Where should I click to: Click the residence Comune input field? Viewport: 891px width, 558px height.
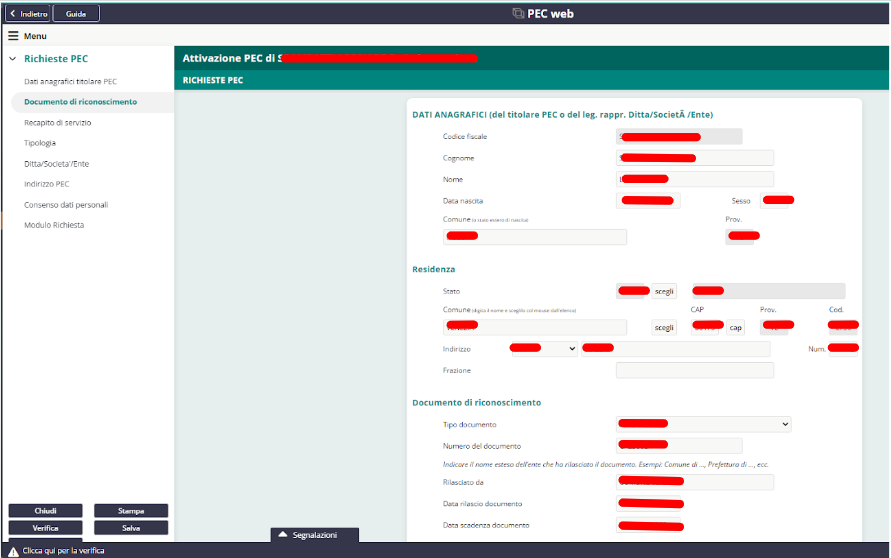pyautogui.click(x=535, y=327)
